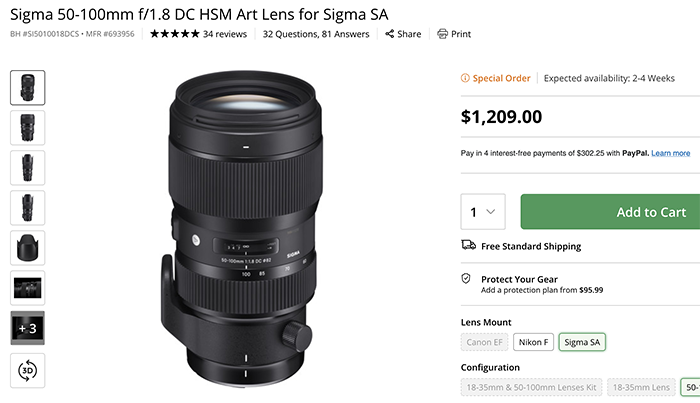Select the lens hood thumbnail
Image resolution: width=700 pixels, height=403 pixels.
[28, 247]
